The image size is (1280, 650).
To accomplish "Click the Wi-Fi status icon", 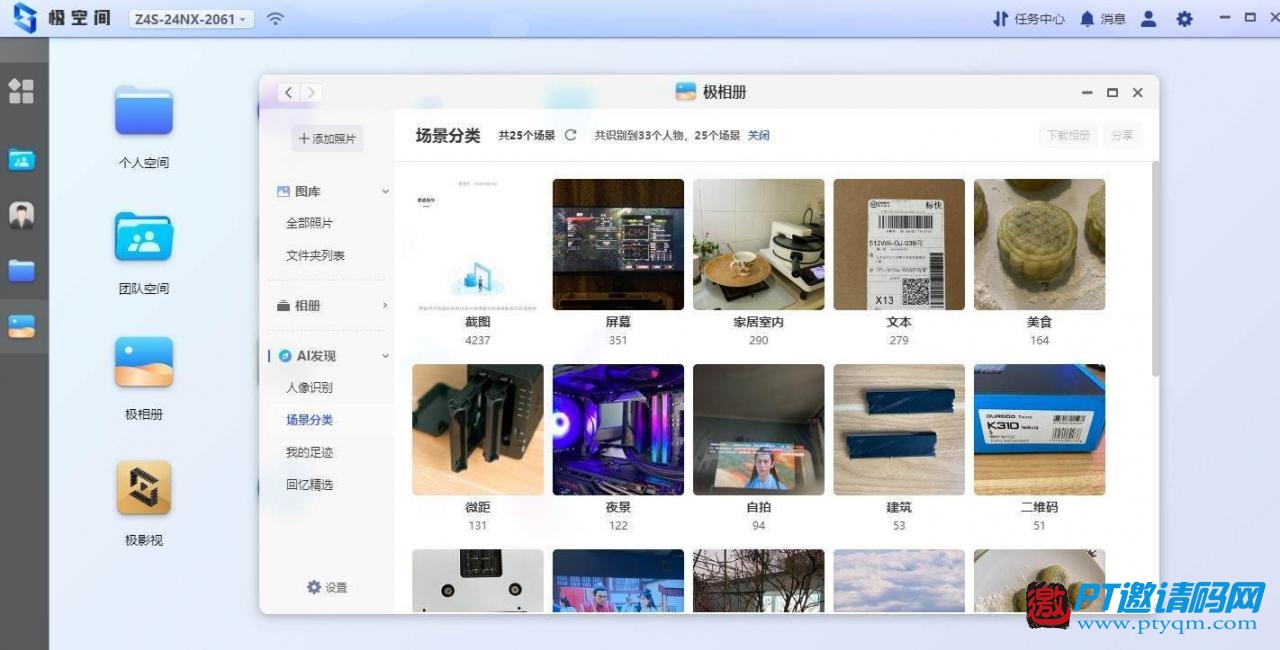I will pos(275,19).
